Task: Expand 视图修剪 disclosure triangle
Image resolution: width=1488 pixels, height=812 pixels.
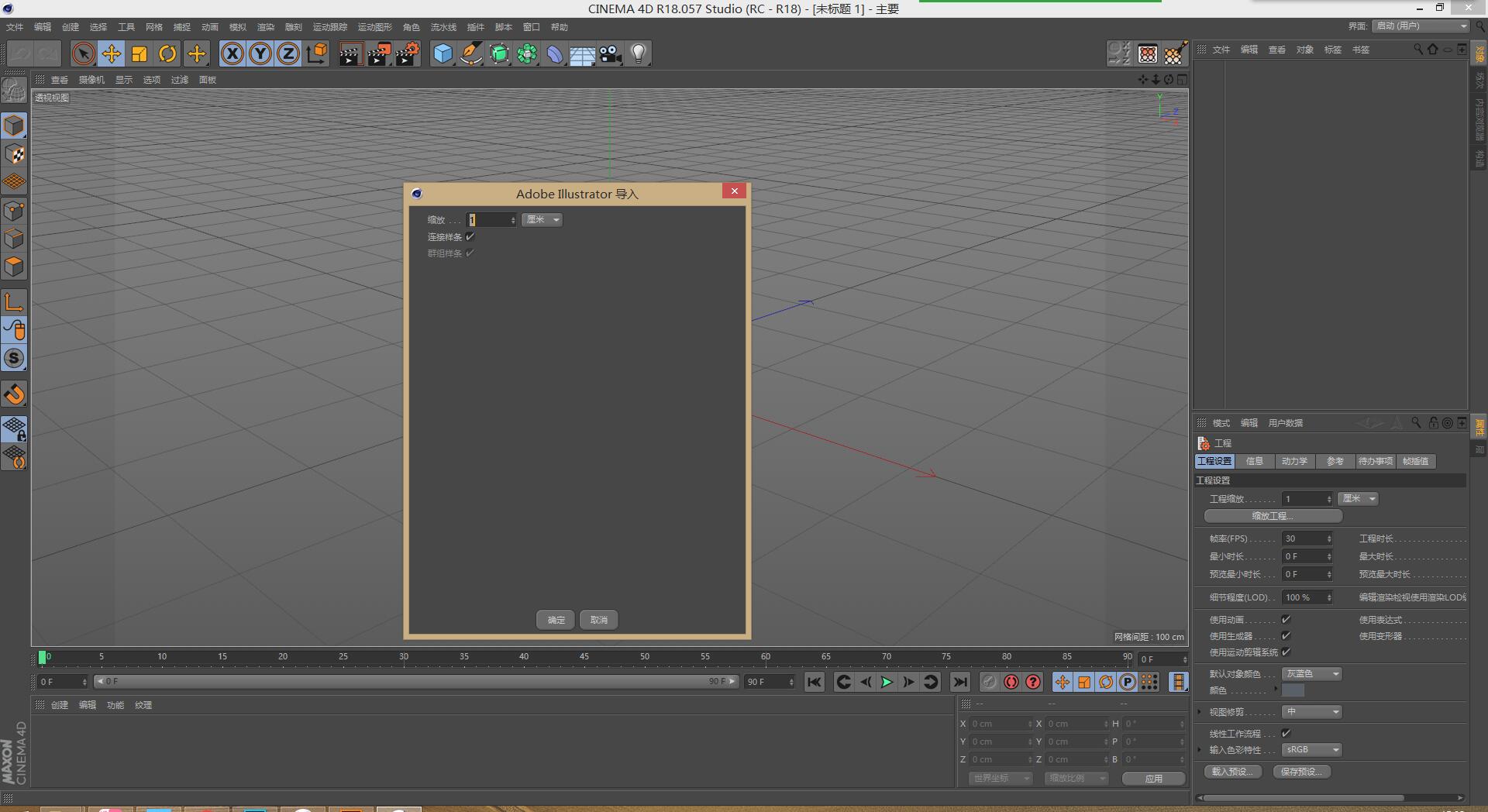Action: click(1200, 712)
